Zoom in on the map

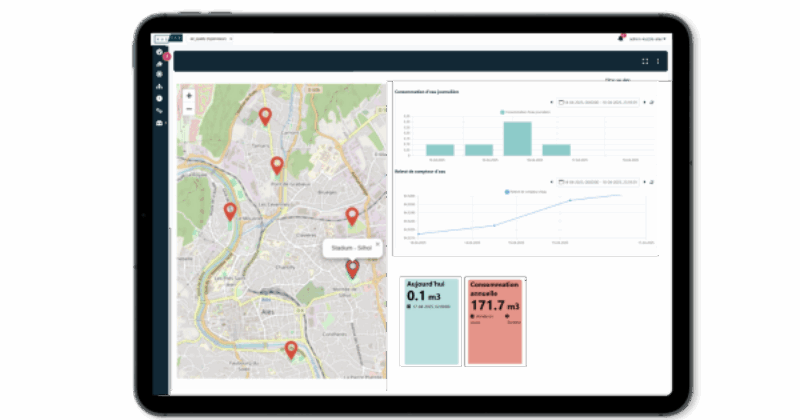tap(189, 95)
